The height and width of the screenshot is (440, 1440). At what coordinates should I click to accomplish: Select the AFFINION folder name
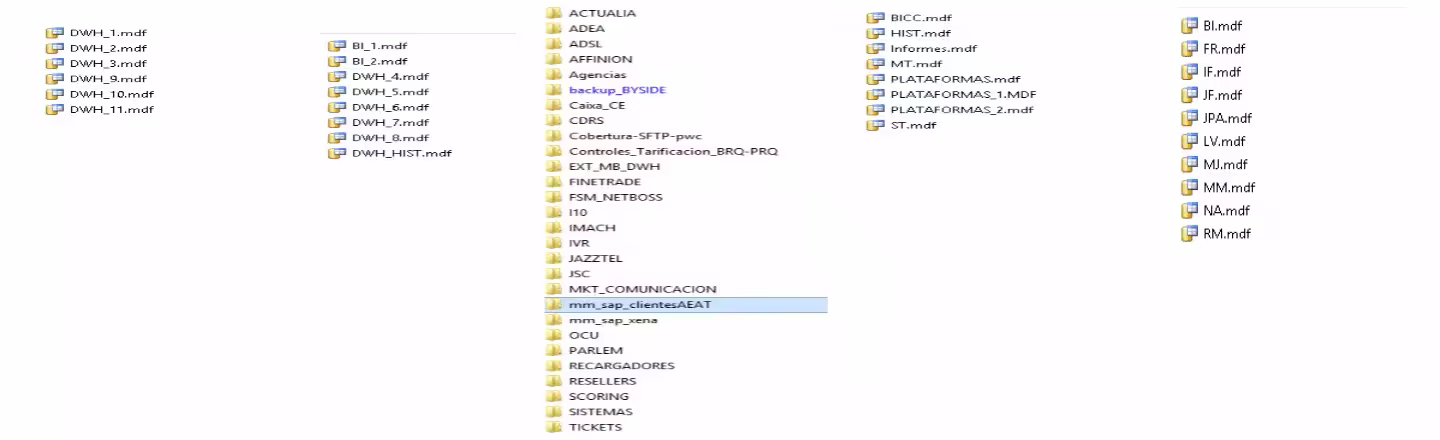600,59
